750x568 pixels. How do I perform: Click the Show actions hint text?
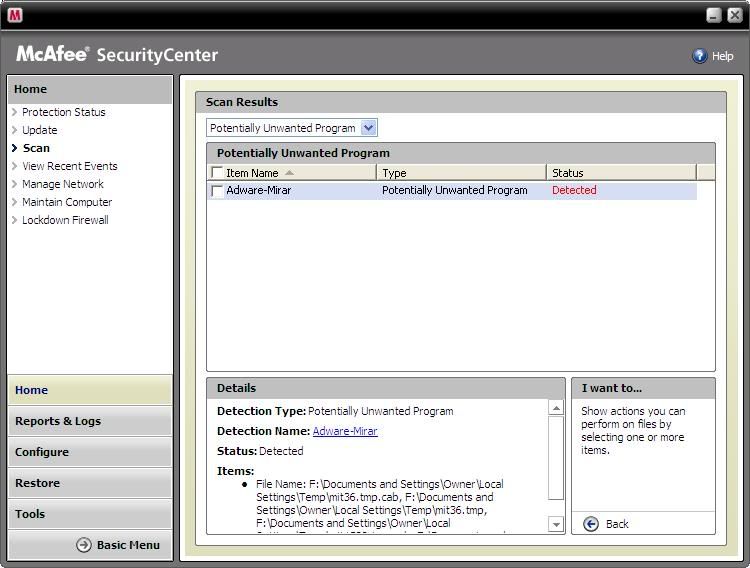pyautogui.click(x=633, y=431)
